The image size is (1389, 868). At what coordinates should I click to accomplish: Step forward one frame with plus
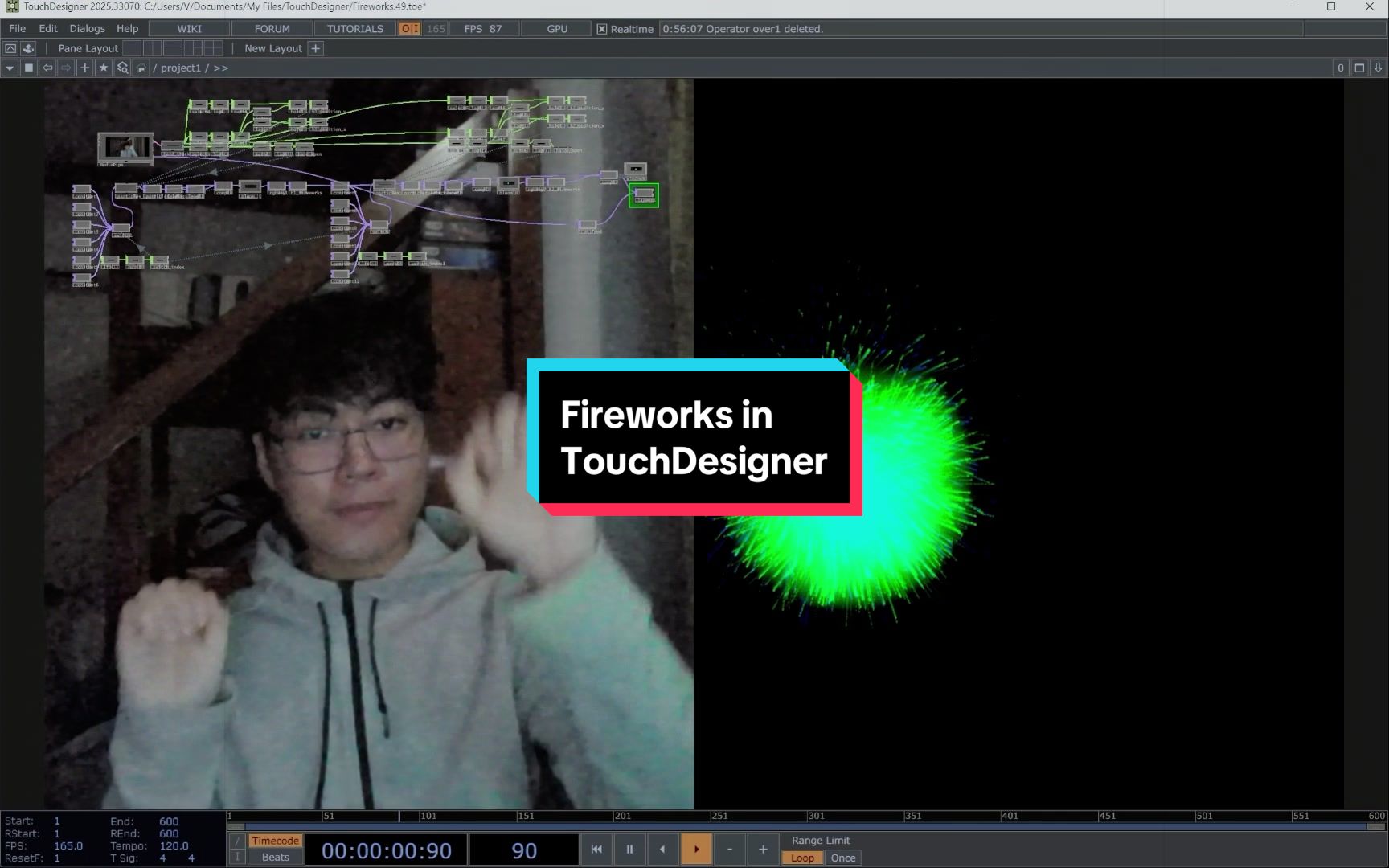763,850
